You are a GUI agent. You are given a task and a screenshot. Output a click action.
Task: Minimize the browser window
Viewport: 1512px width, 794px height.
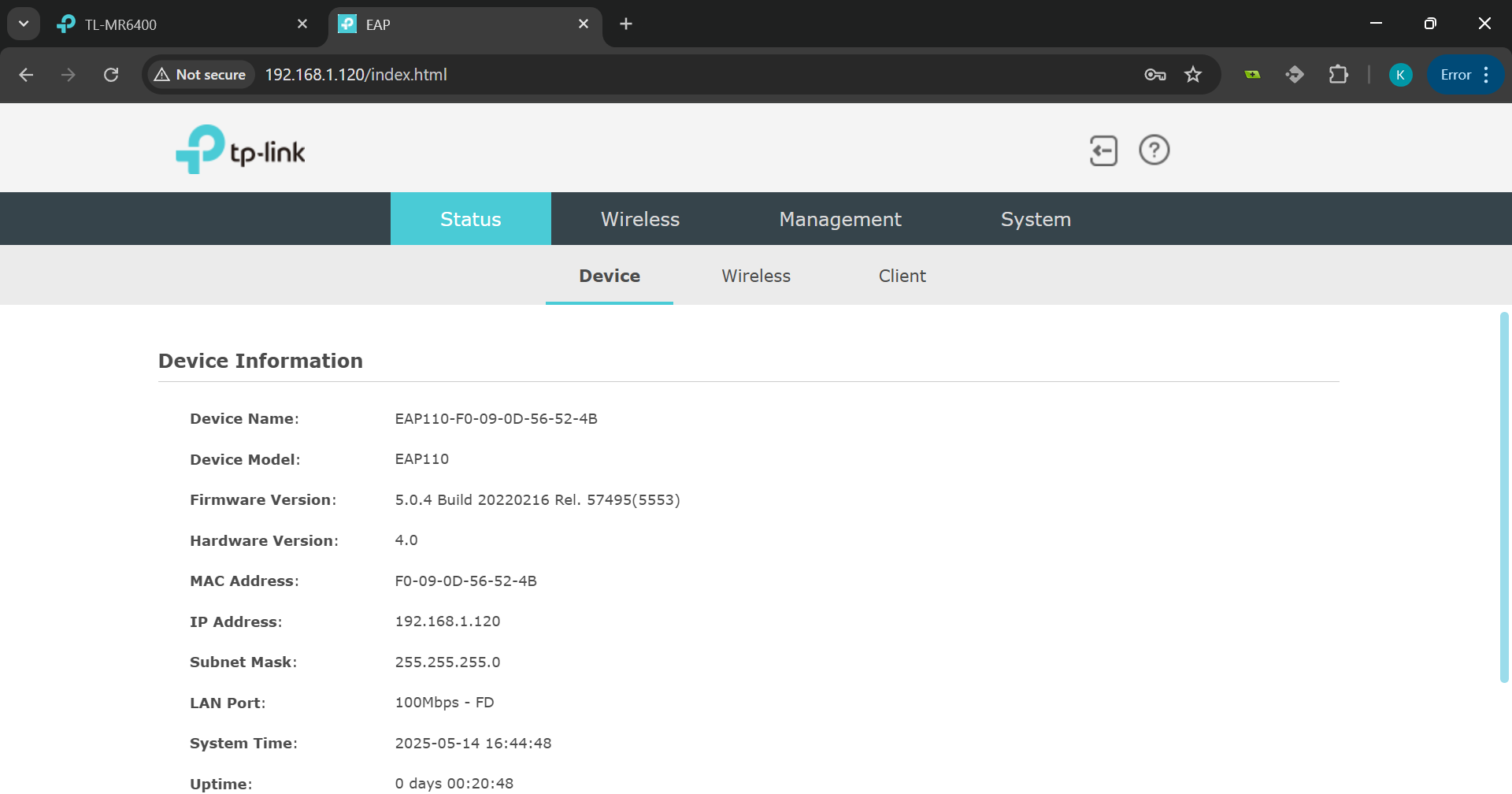(x=1377, y=24)
